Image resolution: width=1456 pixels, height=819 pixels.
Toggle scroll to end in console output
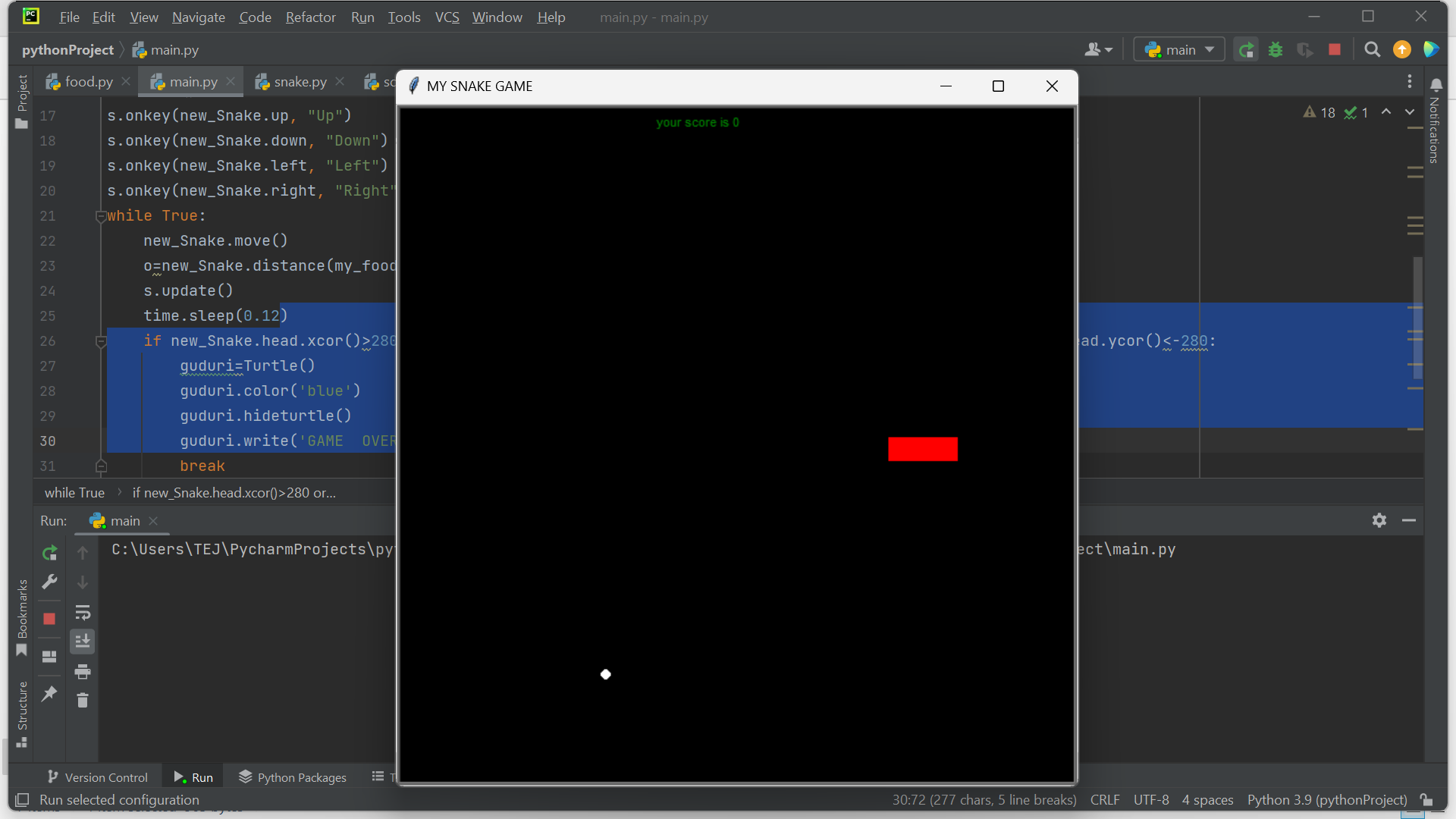[x=83, y=641]
